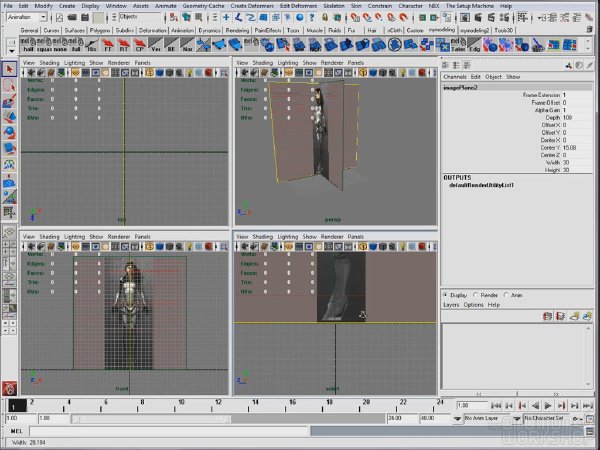Click the help question mark icon

coord(312,17)
